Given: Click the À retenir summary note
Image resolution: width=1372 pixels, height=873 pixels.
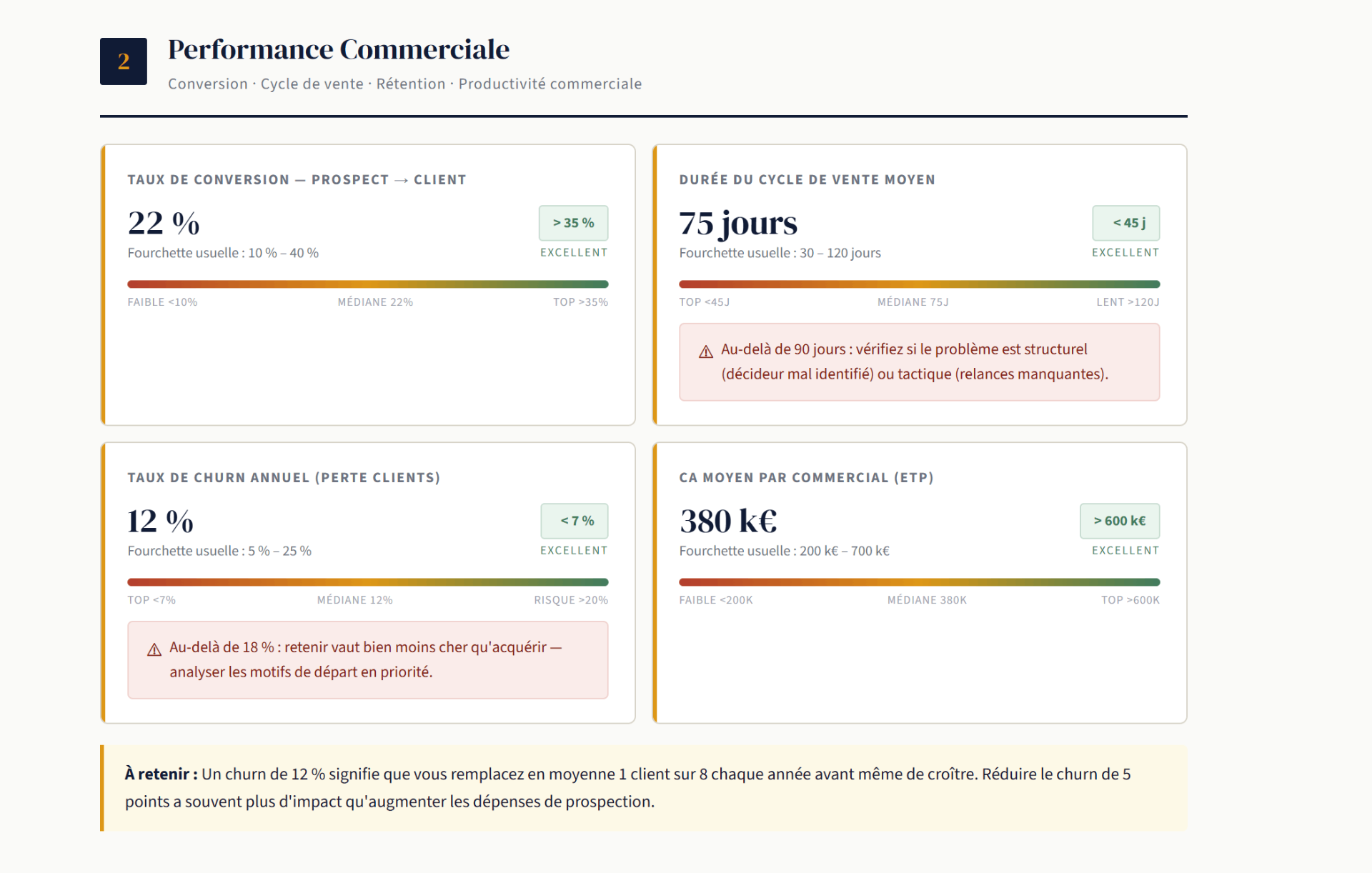Looking at the screenshot, I should click(x=644, y=788).
